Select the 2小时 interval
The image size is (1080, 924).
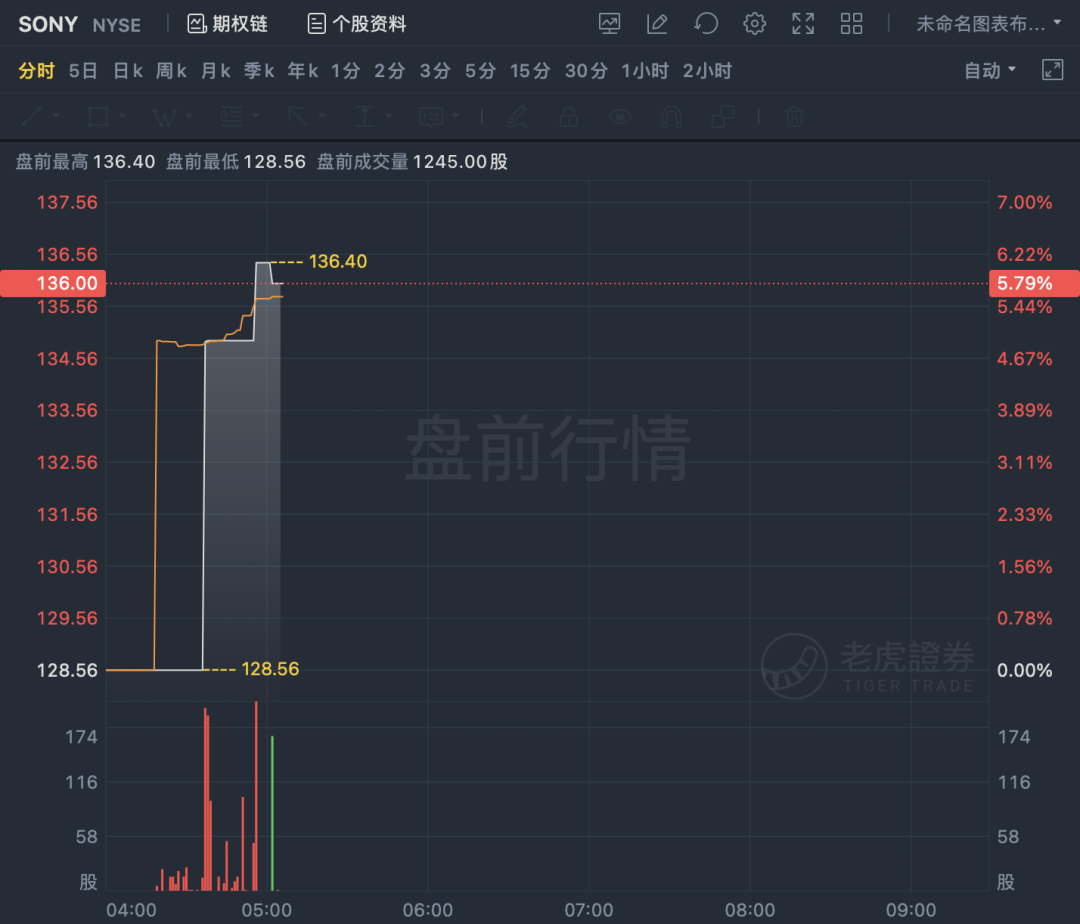(x=707, y=70)
